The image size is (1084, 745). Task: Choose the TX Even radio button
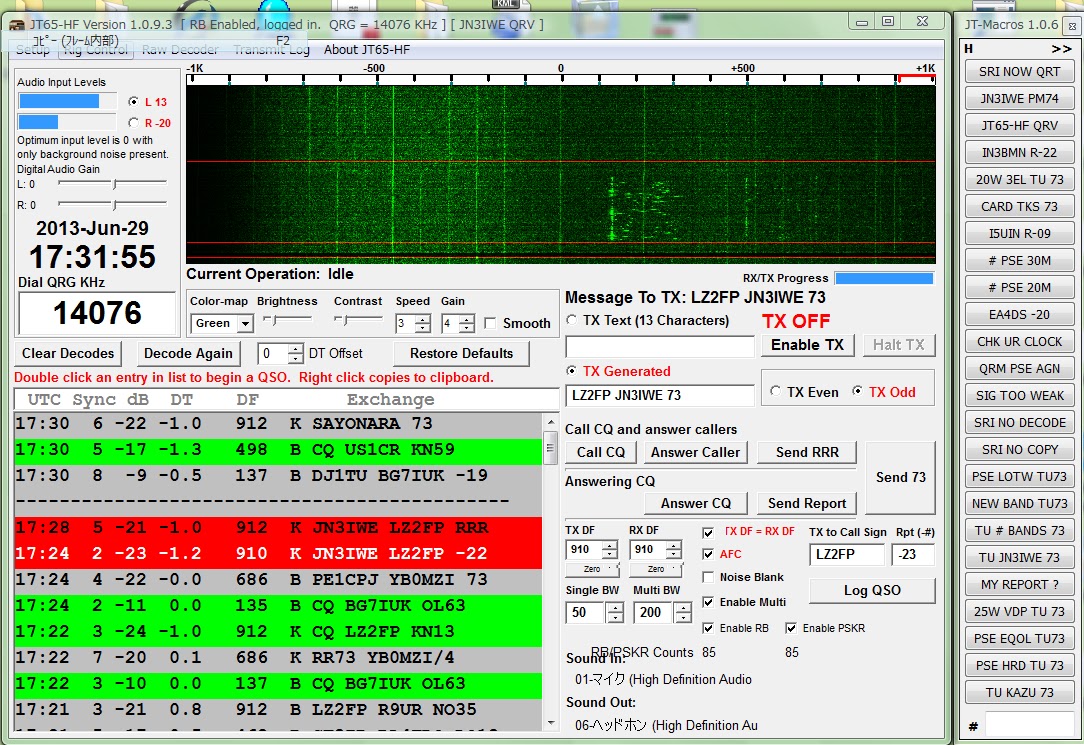(x=776, y=392)
